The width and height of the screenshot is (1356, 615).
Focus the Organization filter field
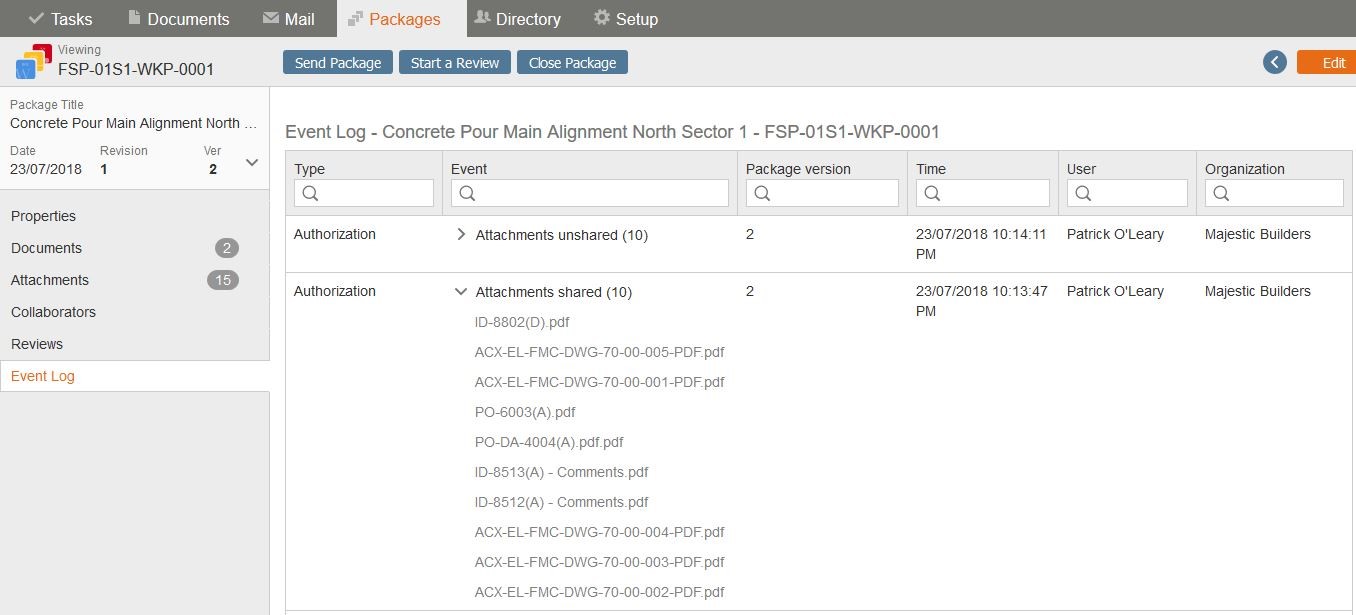(1274, 193)
